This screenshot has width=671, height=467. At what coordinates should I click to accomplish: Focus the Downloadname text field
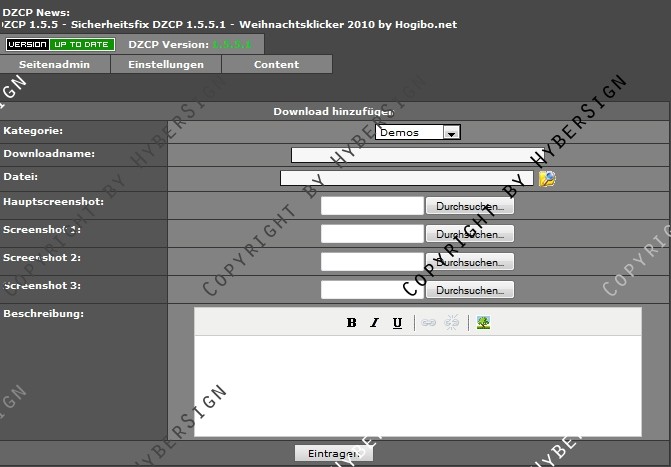pos(417,155)
